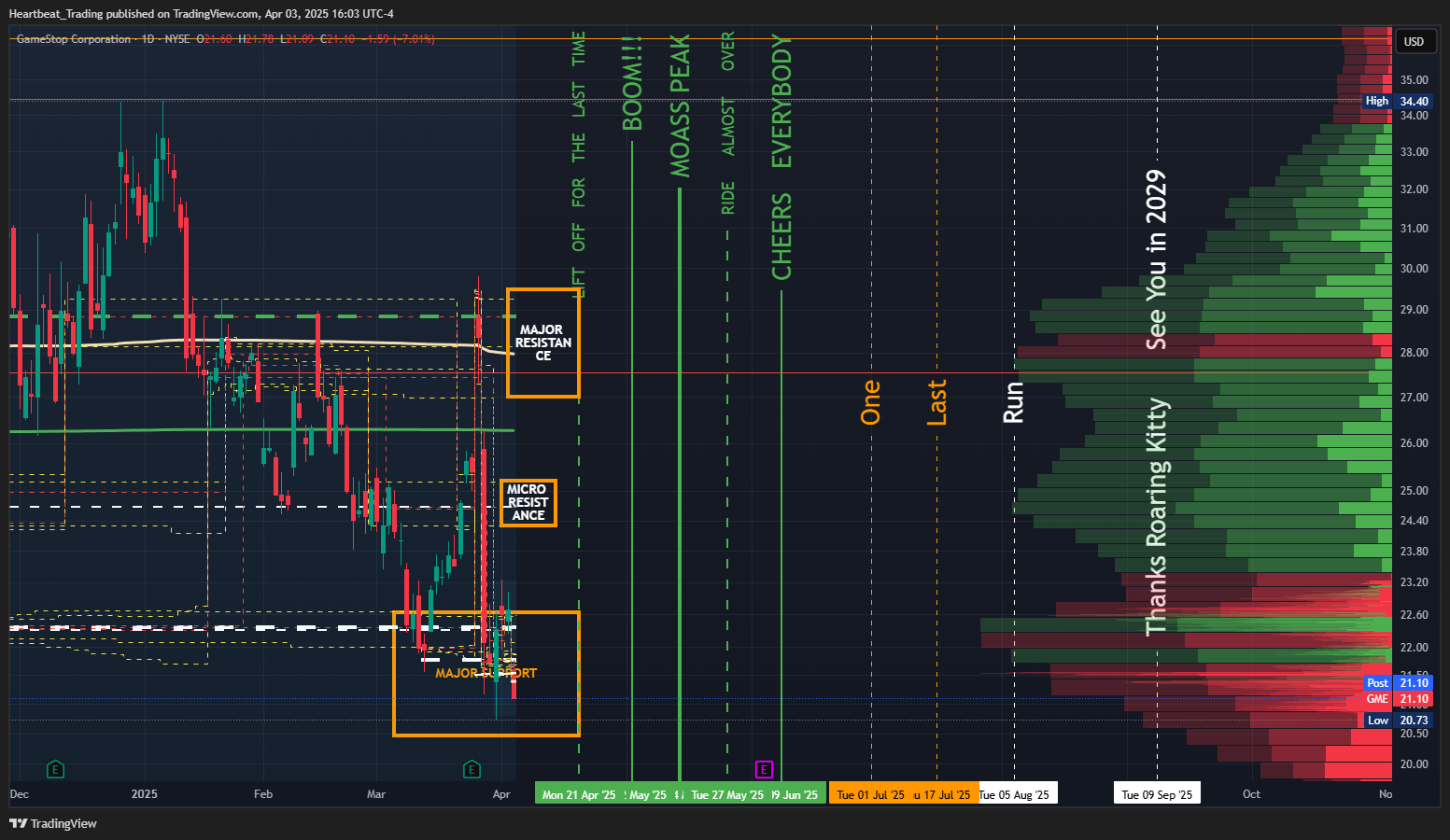Click the Feb label on time axis
1450x840 pixels.
[263, 794]
